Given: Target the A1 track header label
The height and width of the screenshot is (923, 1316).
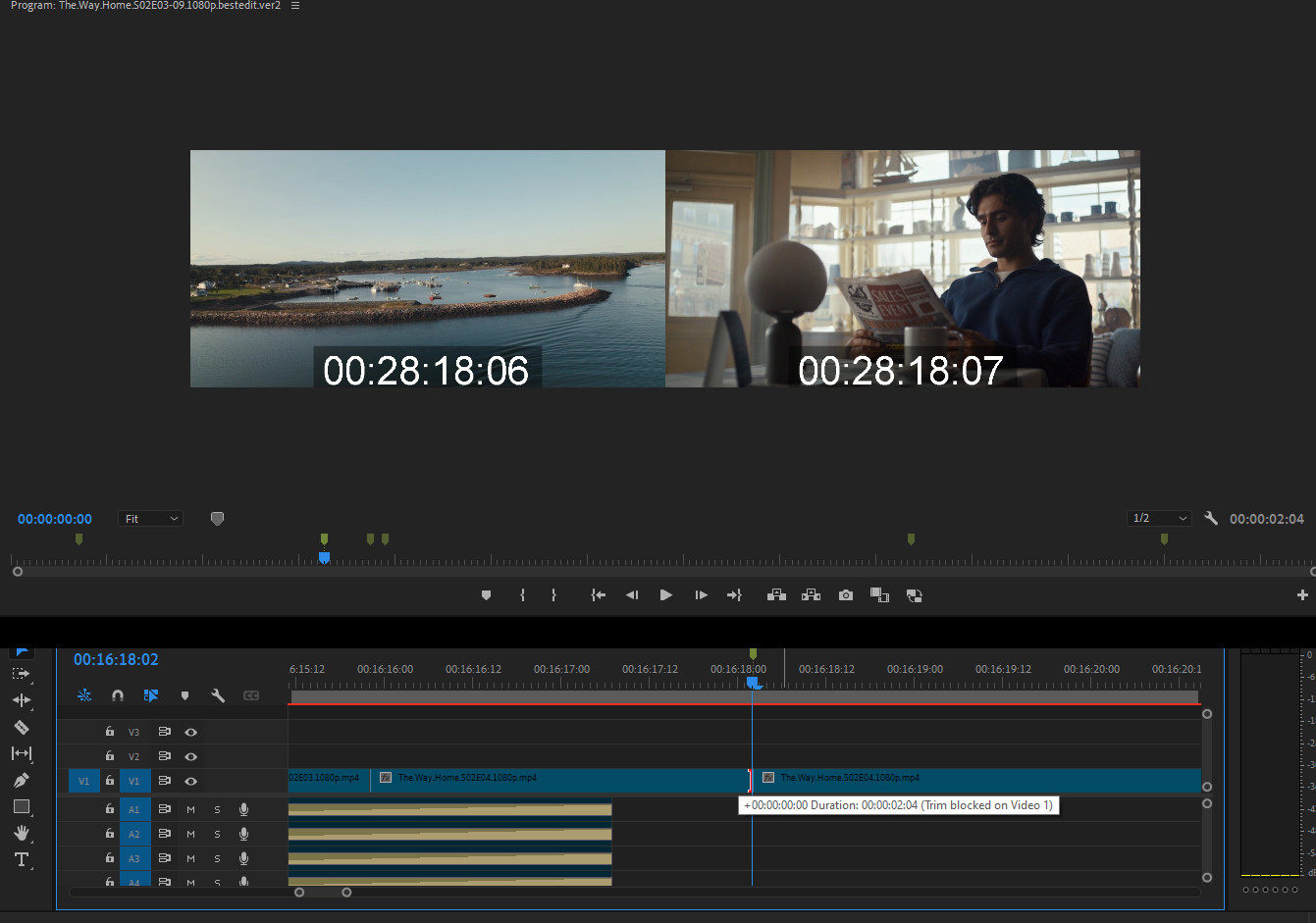Looking at the screenshot, I should coord(134,809).
